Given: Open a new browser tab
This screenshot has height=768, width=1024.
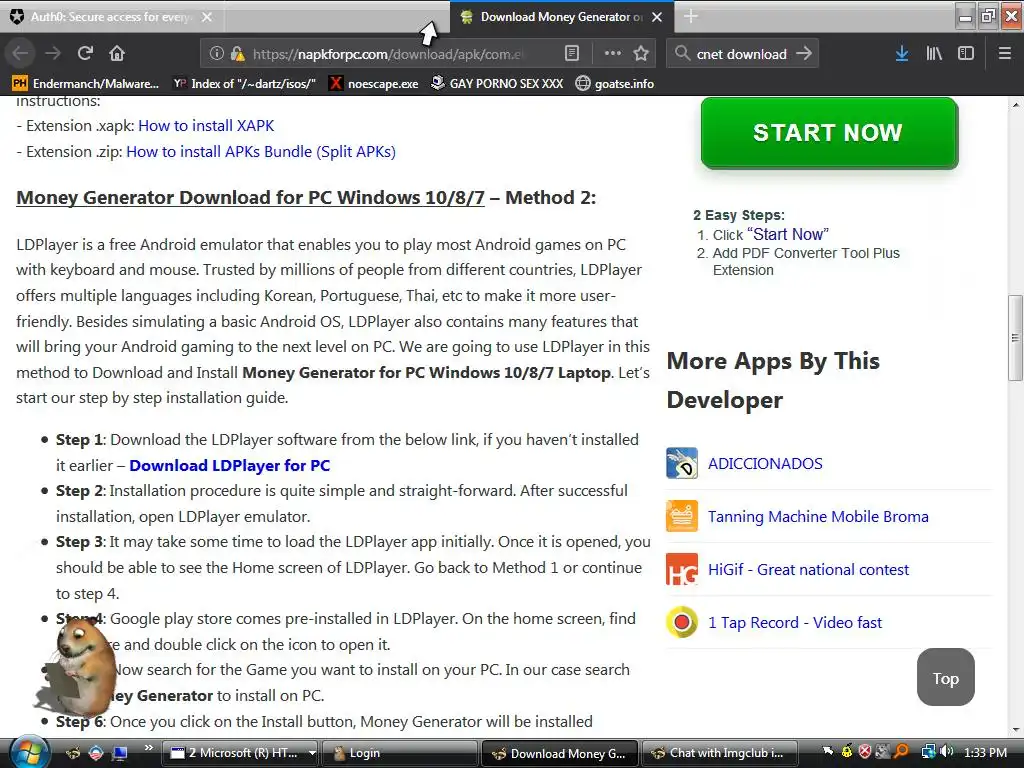Looking at the screenshot, I should click(x=691, y=17).
